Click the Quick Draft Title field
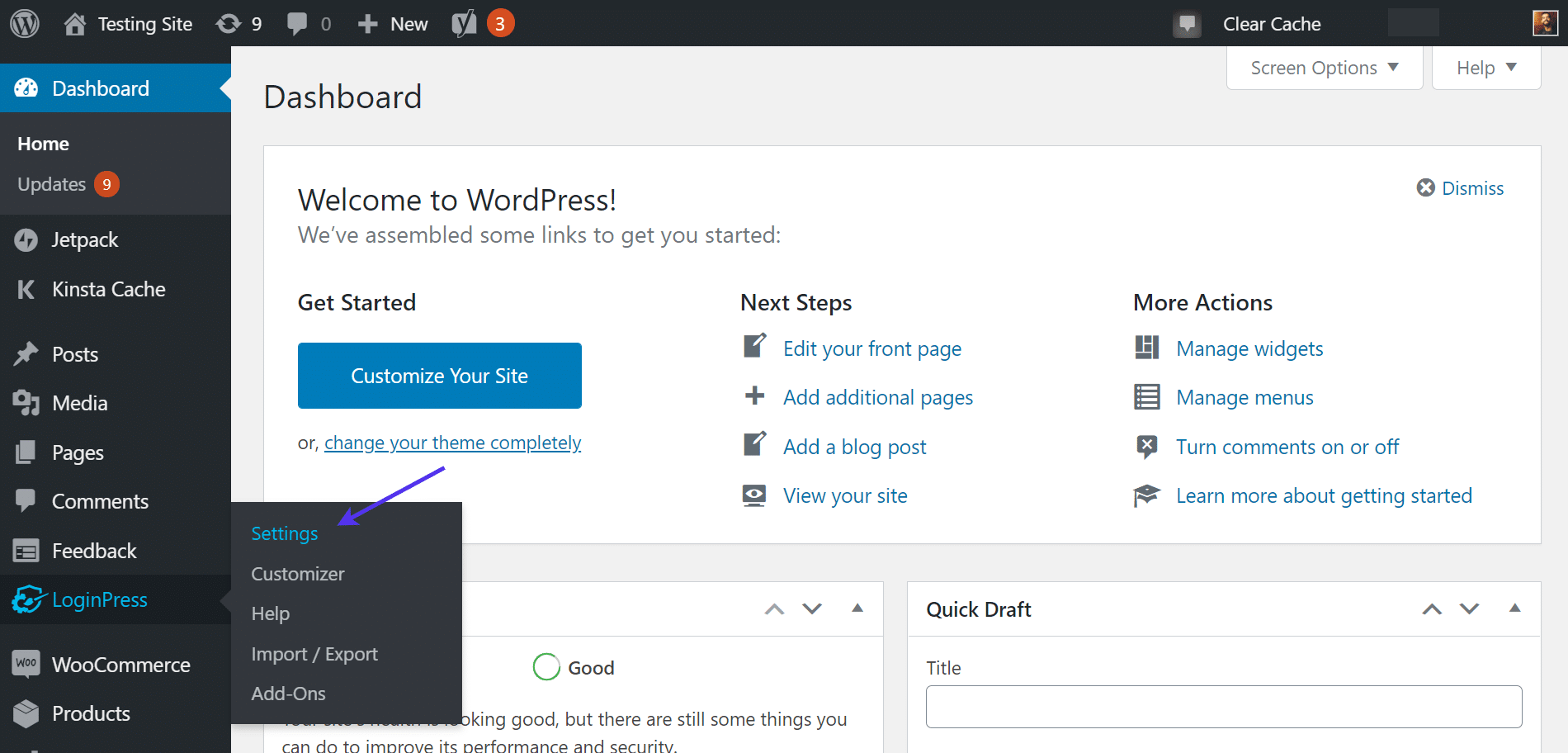This screenshot has height=753, width=1568. (1223, 707)
